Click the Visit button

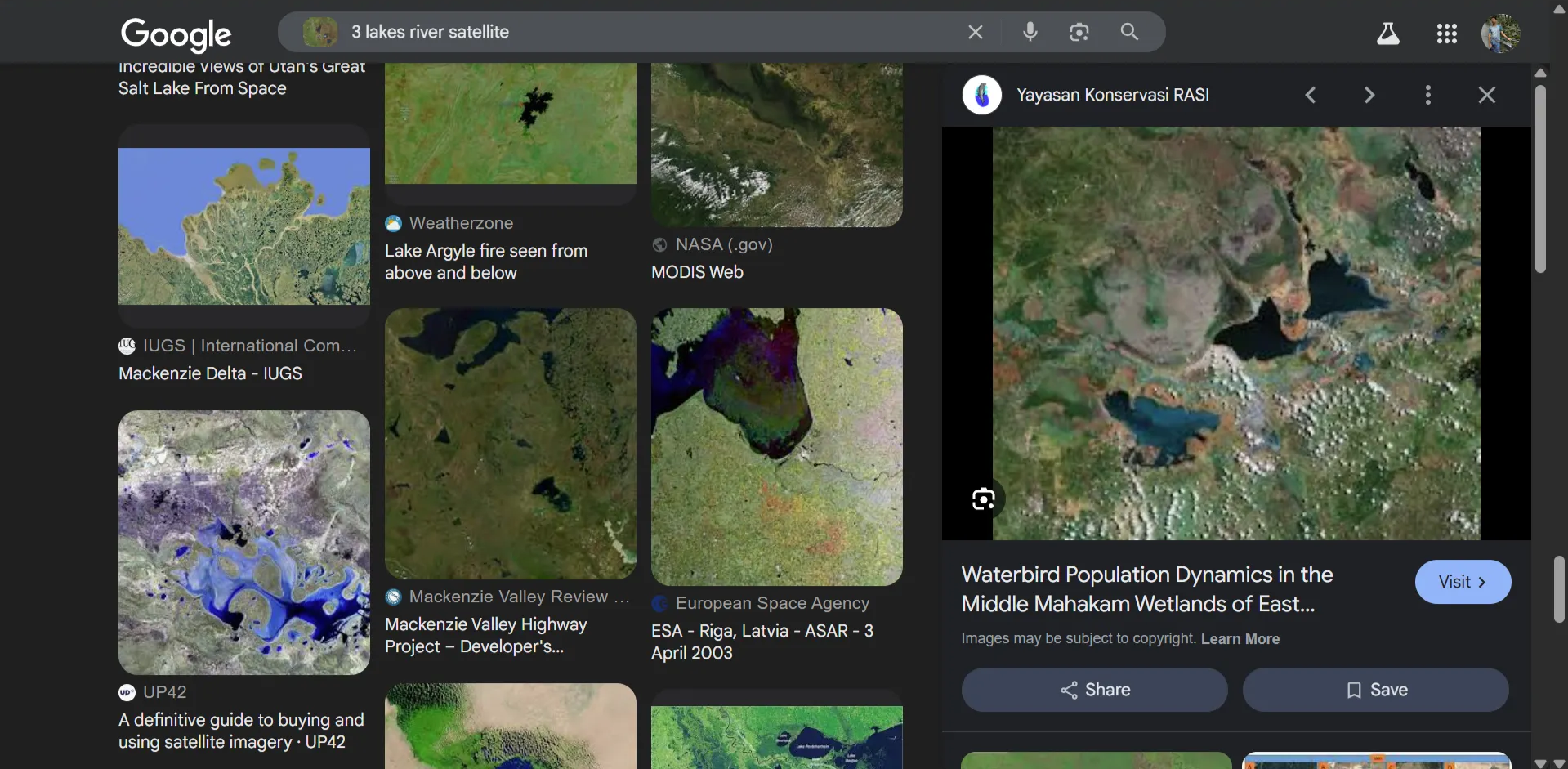pos(1462,582)
